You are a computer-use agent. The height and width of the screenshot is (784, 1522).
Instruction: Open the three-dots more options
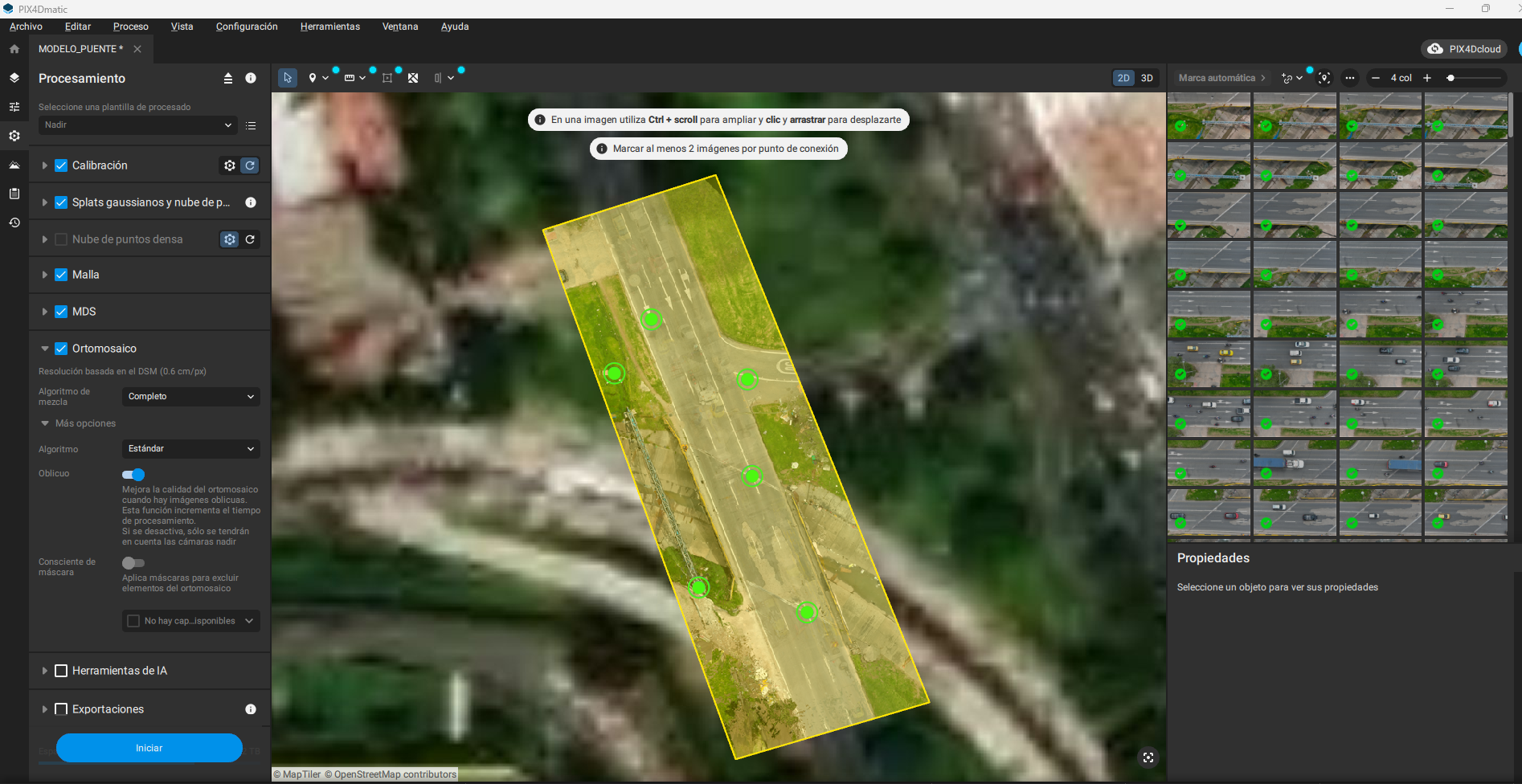point(1350,78)
